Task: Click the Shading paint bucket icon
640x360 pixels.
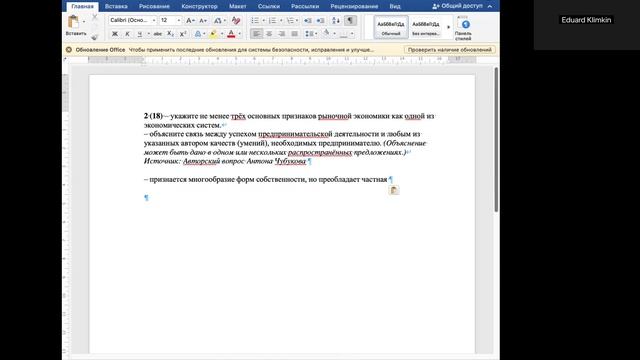Action: [x=326, y=33]
